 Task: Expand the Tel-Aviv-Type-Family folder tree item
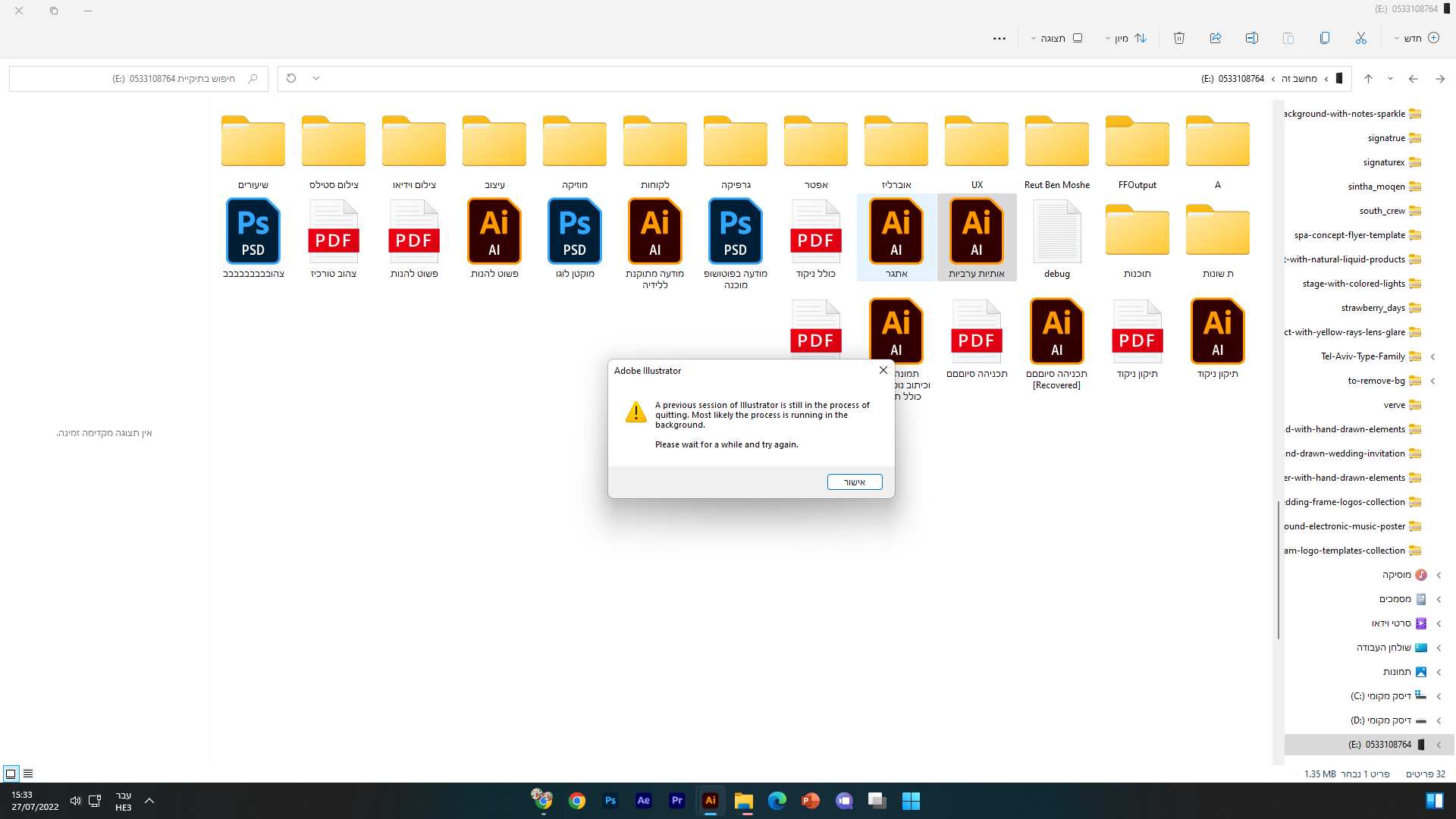(x=1432, y=356)
